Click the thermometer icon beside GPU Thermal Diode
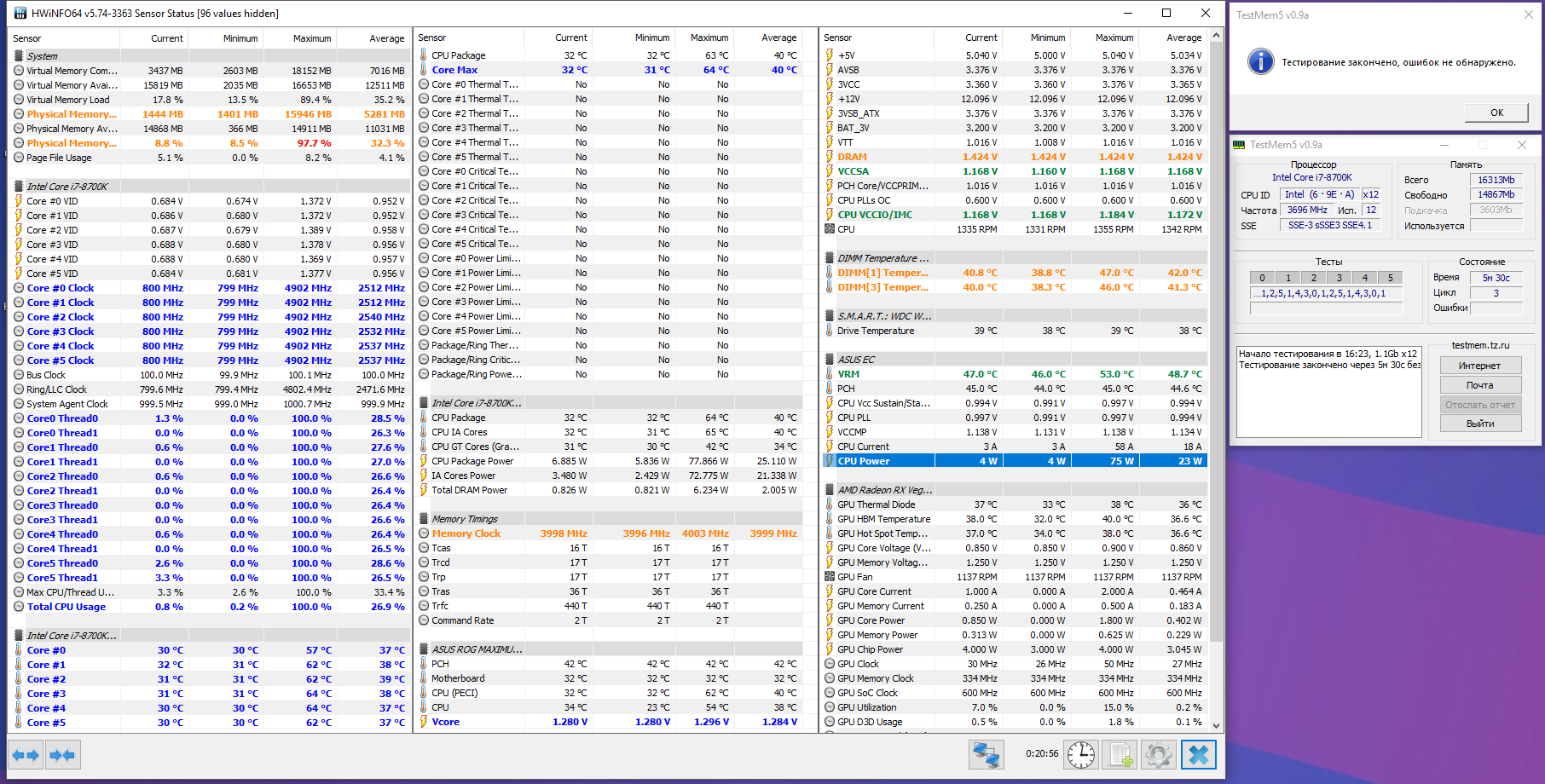Viewport: 1545px width, 784px height. point(830,504)
